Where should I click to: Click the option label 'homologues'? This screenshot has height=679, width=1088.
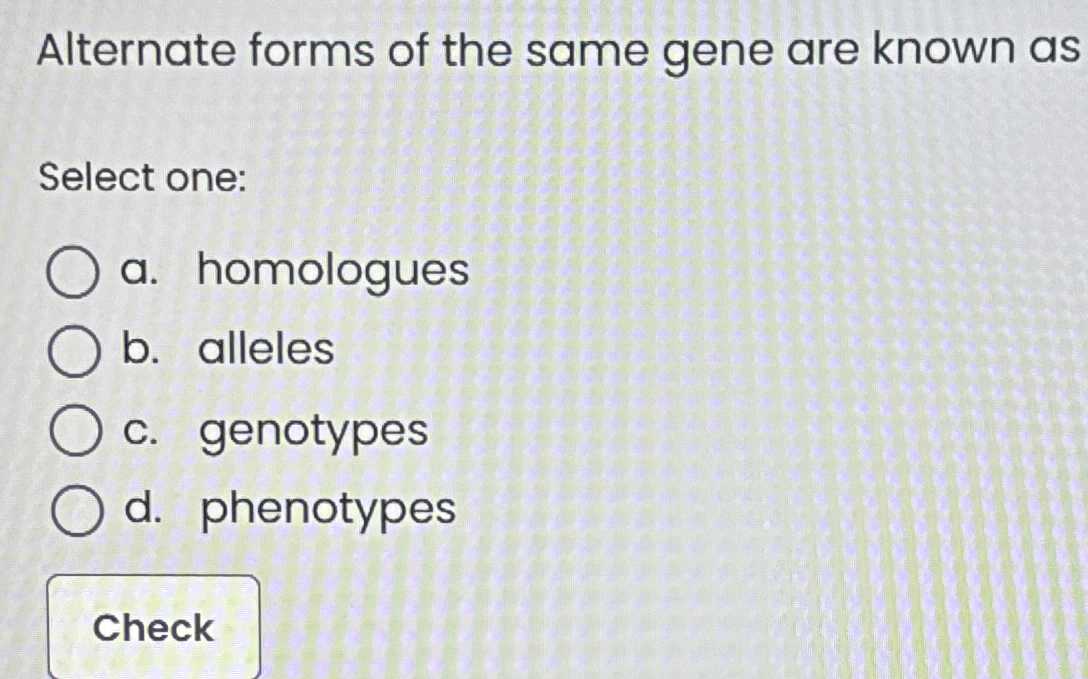pyautogui.click(x=331, y=271)
